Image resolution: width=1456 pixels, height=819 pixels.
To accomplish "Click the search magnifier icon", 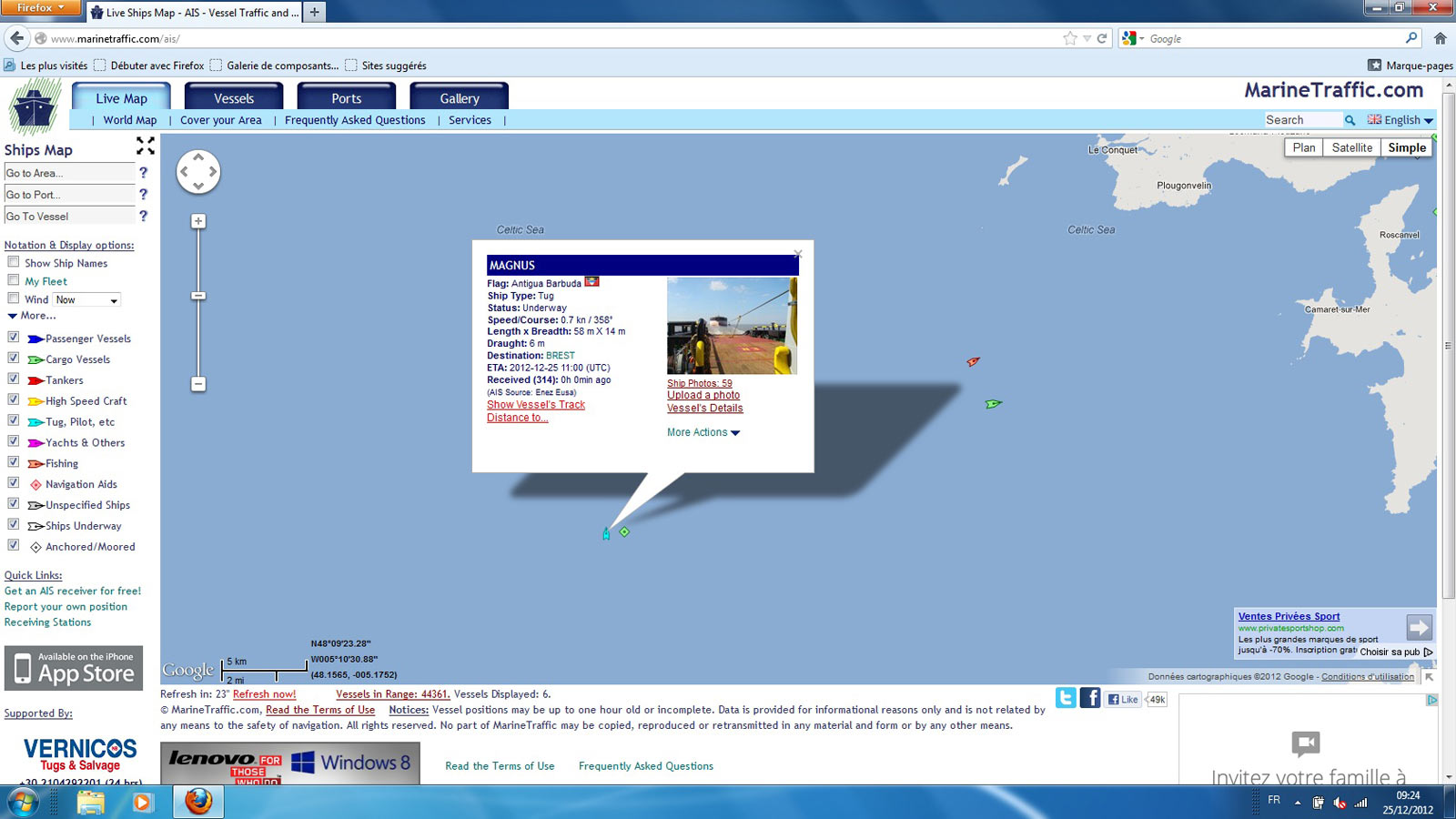I will 1350,120.
